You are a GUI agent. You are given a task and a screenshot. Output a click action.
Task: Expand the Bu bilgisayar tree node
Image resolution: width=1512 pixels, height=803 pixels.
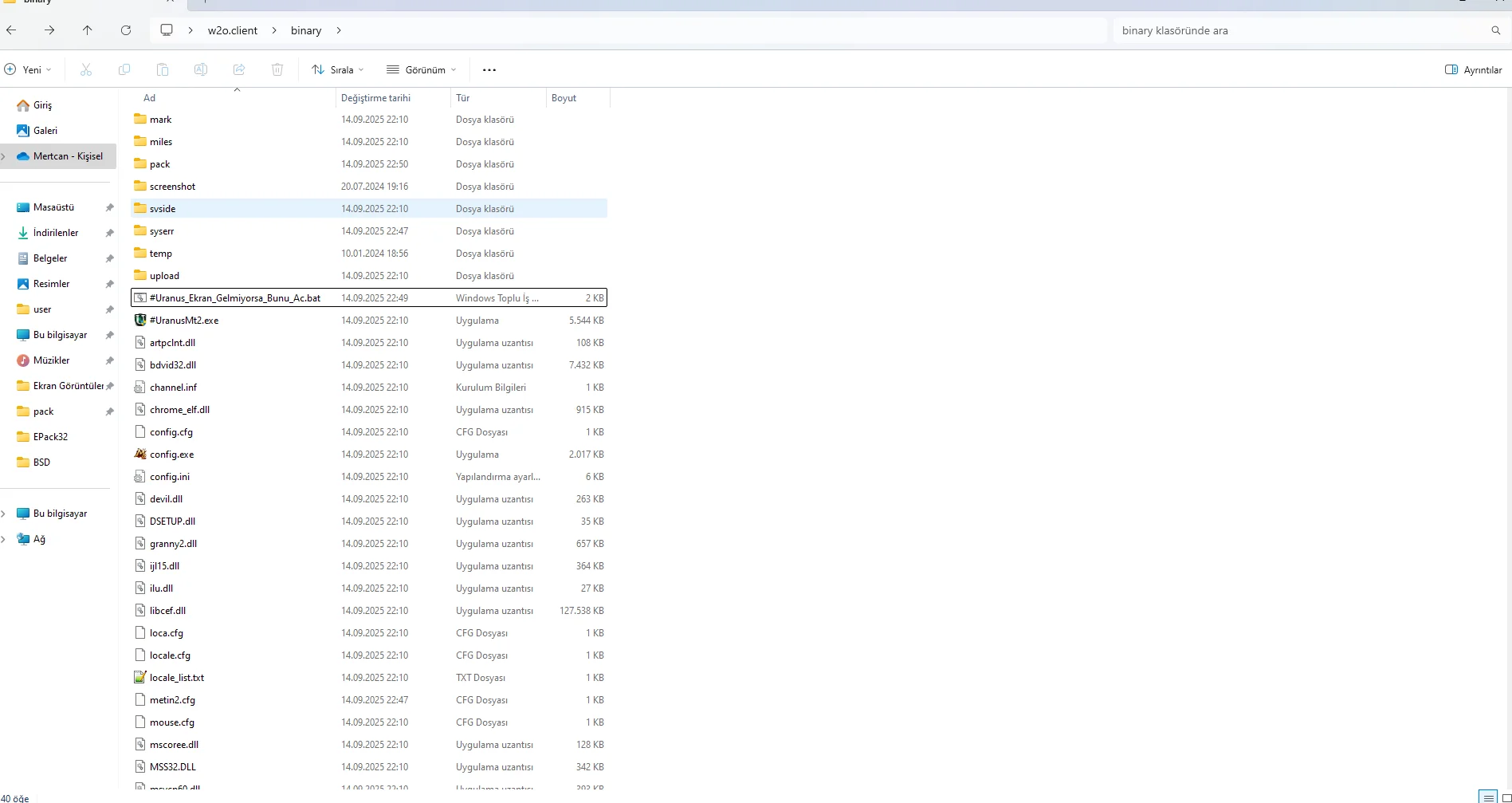pos(4,514)
